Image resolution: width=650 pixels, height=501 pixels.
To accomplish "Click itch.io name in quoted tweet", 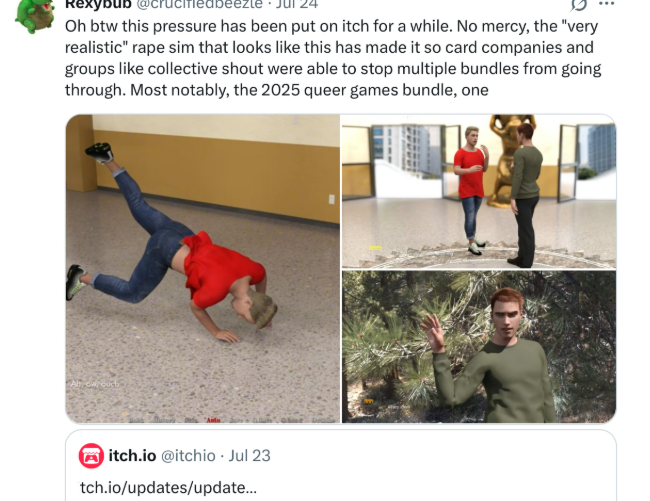I will click(x=132, y=456).
